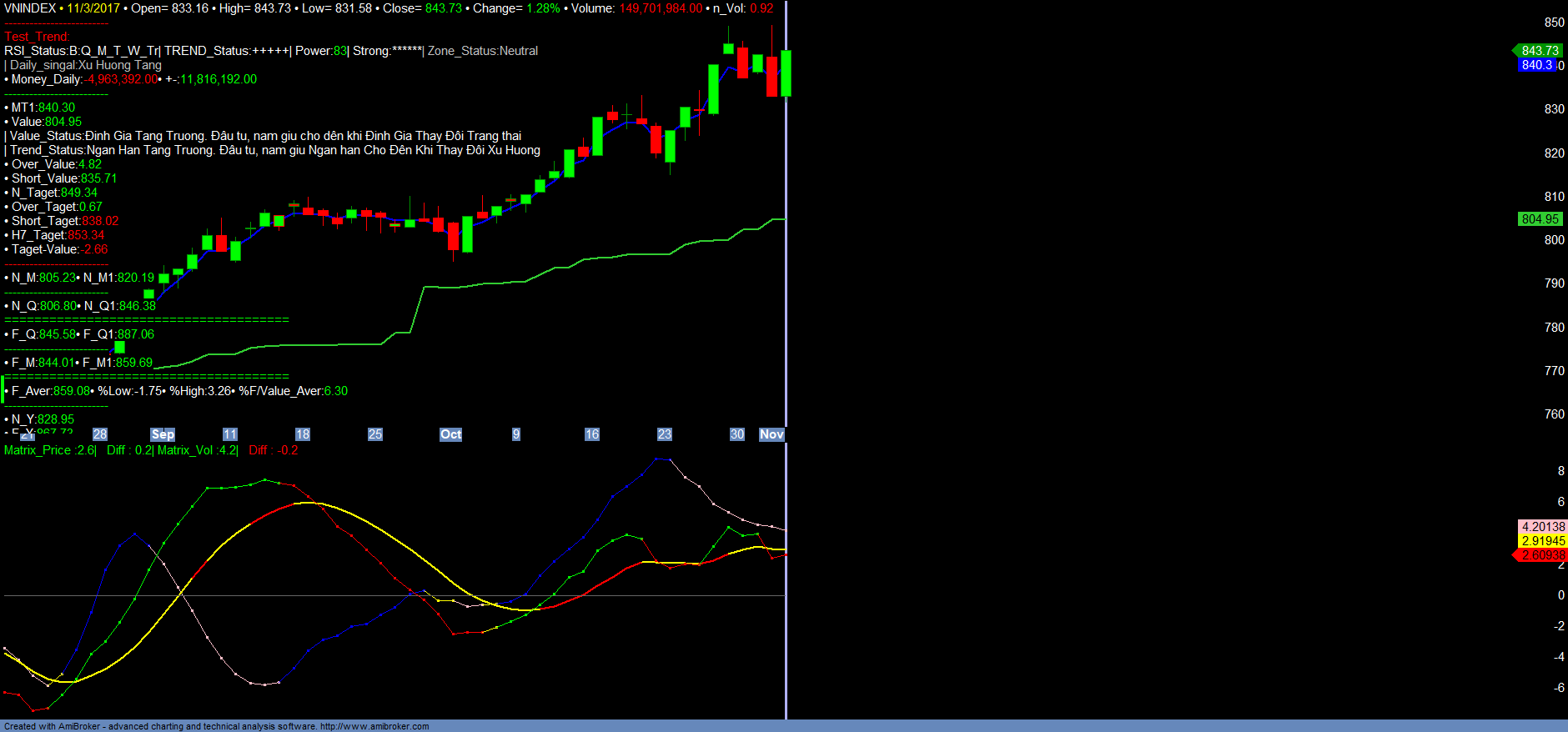Click the 'Volume' value in the header

(x=660, y=8)
